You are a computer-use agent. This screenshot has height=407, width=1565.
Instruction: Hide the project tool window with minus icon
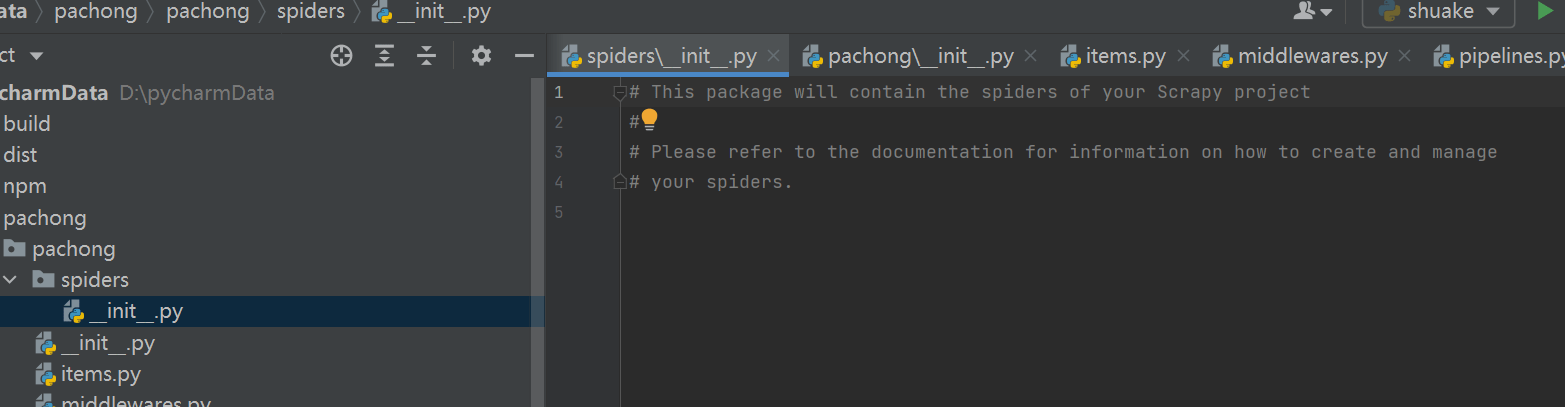pos(524,56)
